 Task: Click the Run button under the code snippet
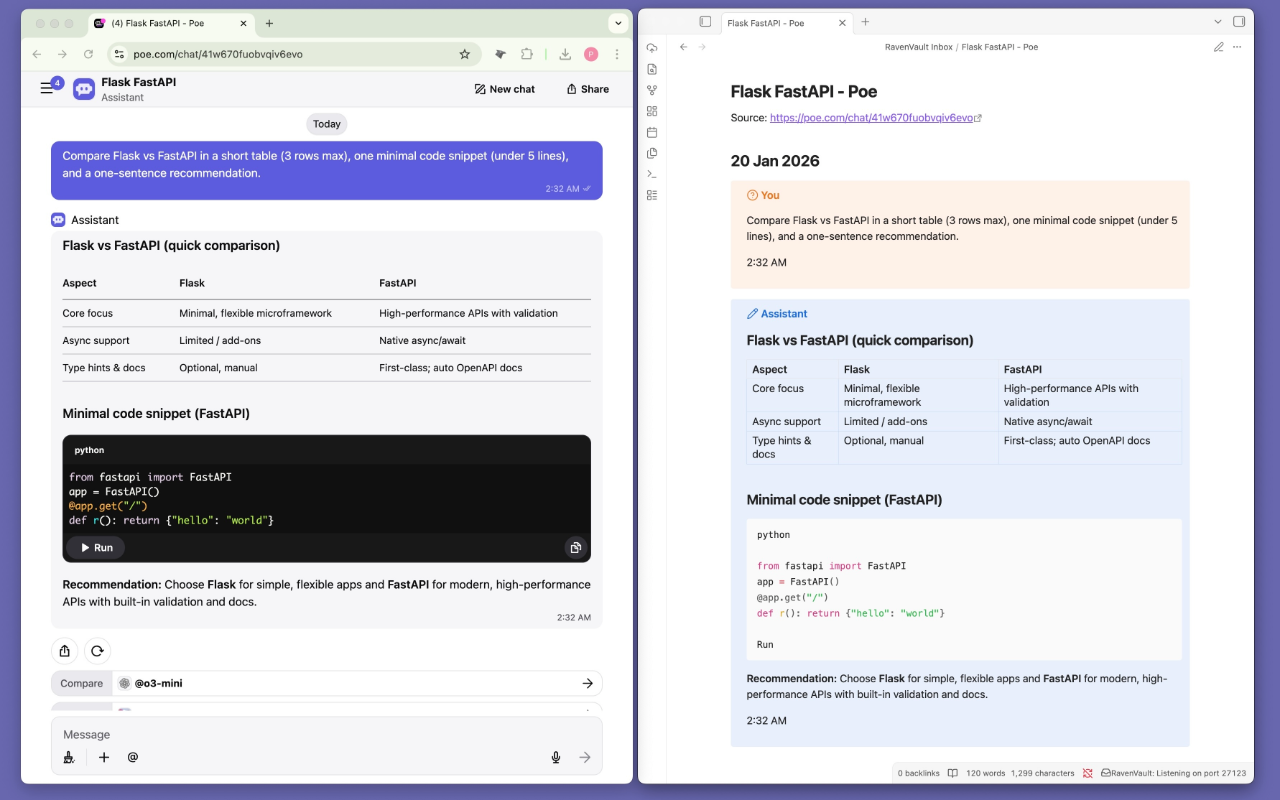click(96, 548)
